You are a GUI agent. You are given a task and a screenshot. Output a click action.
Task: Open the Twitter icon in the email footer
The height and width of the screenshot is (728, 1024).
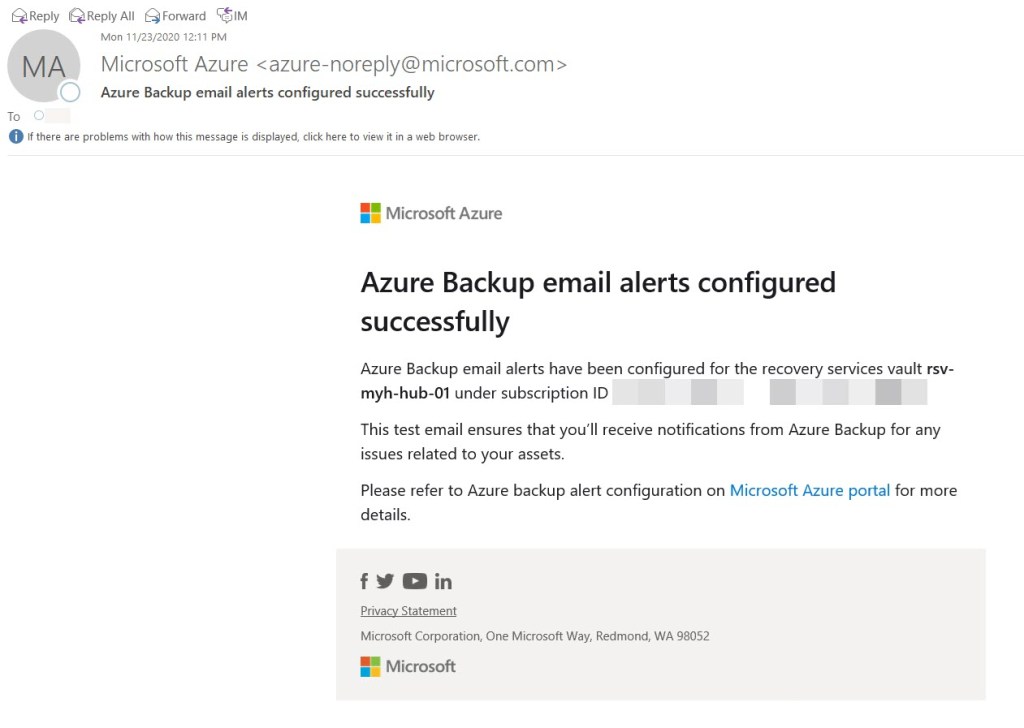(385, 581)
